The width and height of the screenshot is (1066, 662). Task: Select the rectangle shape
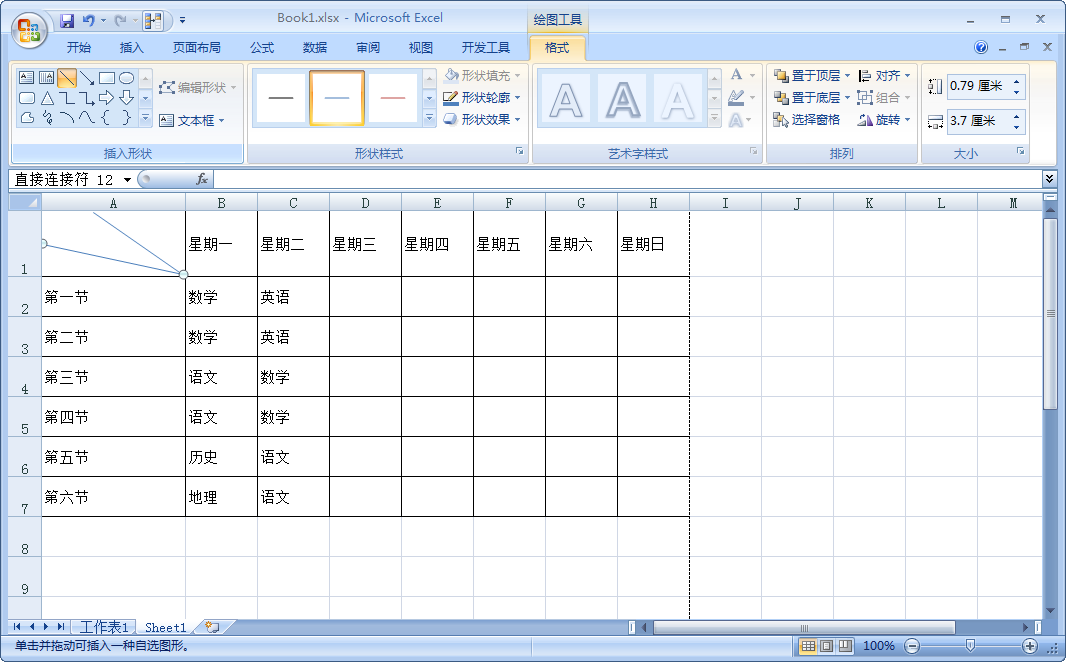tap(106, 77)
